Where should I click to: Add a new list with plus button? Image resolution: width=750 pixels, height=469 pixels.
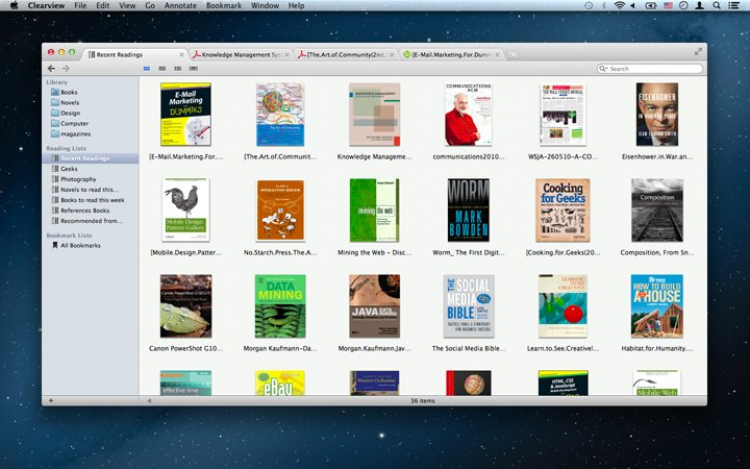click(51, 401)
